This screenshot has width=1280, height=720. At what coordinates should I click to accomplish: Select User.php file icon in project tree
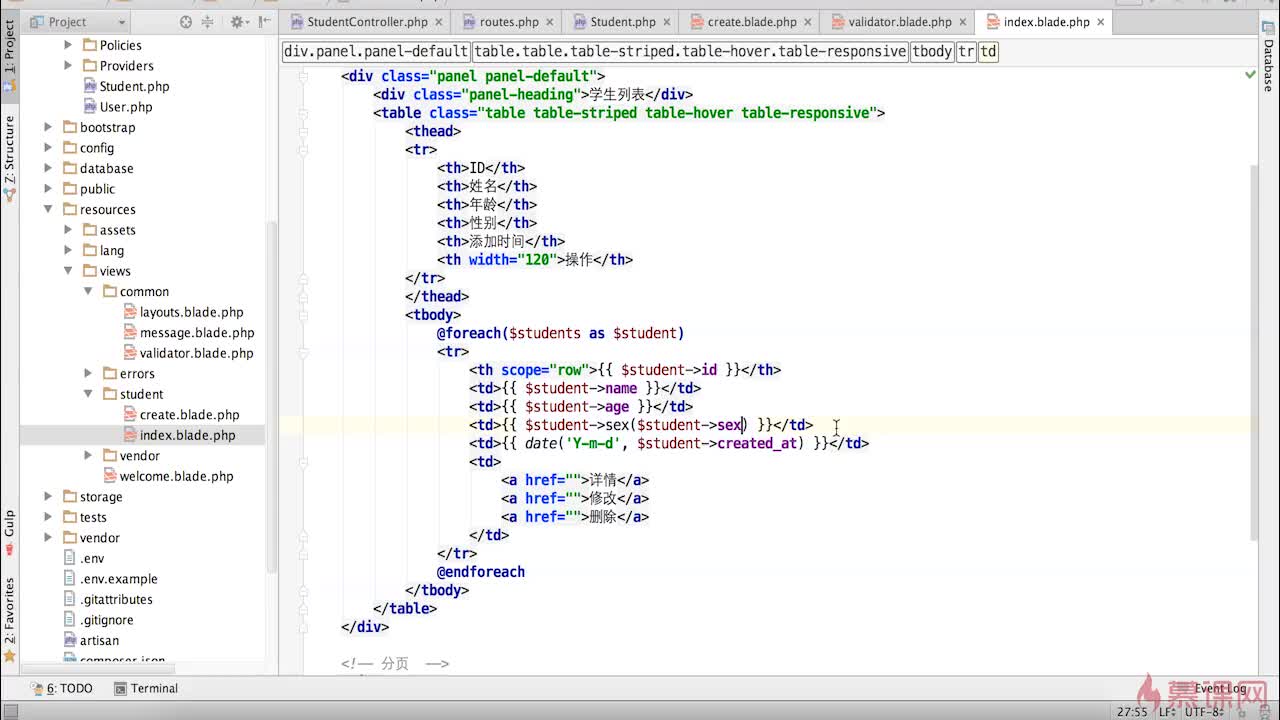tap(90, 107)
